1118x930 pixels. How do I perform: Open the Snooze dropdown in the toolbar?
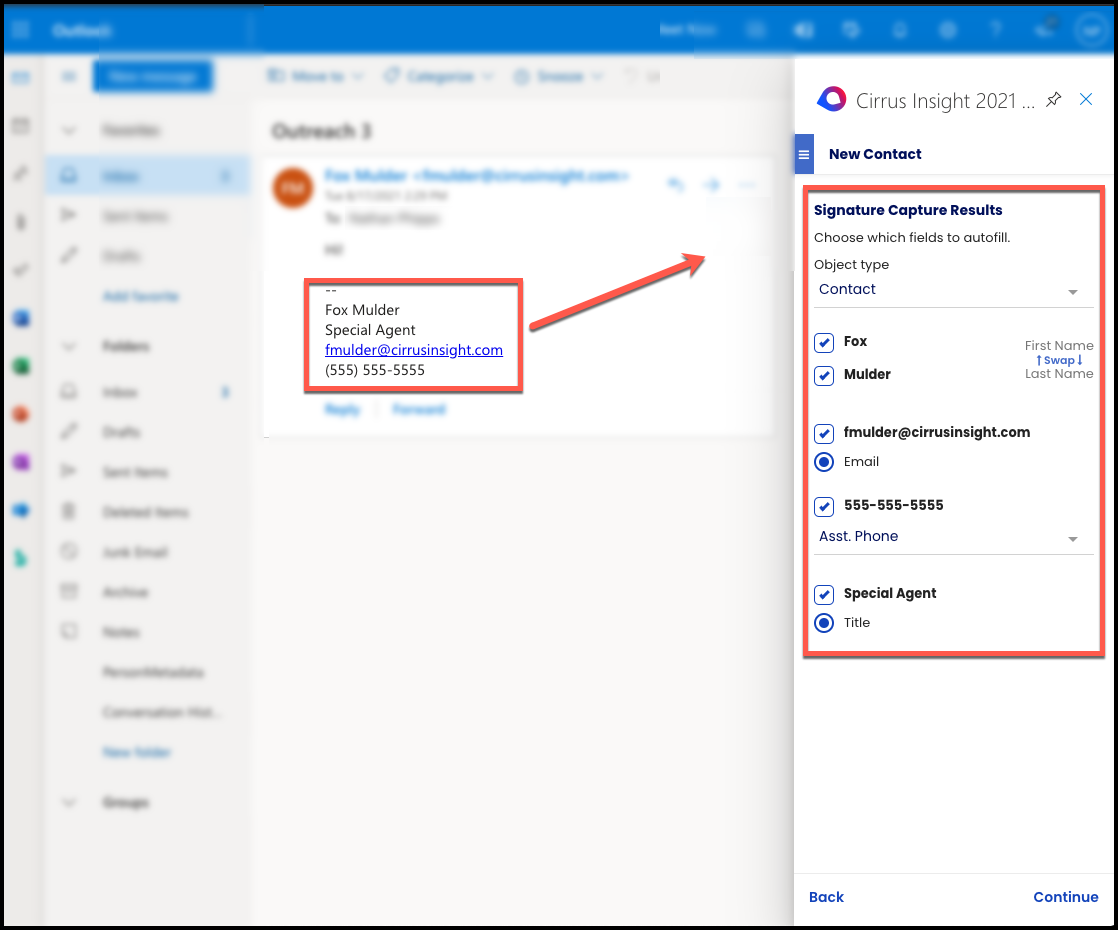tap(559, 76)
